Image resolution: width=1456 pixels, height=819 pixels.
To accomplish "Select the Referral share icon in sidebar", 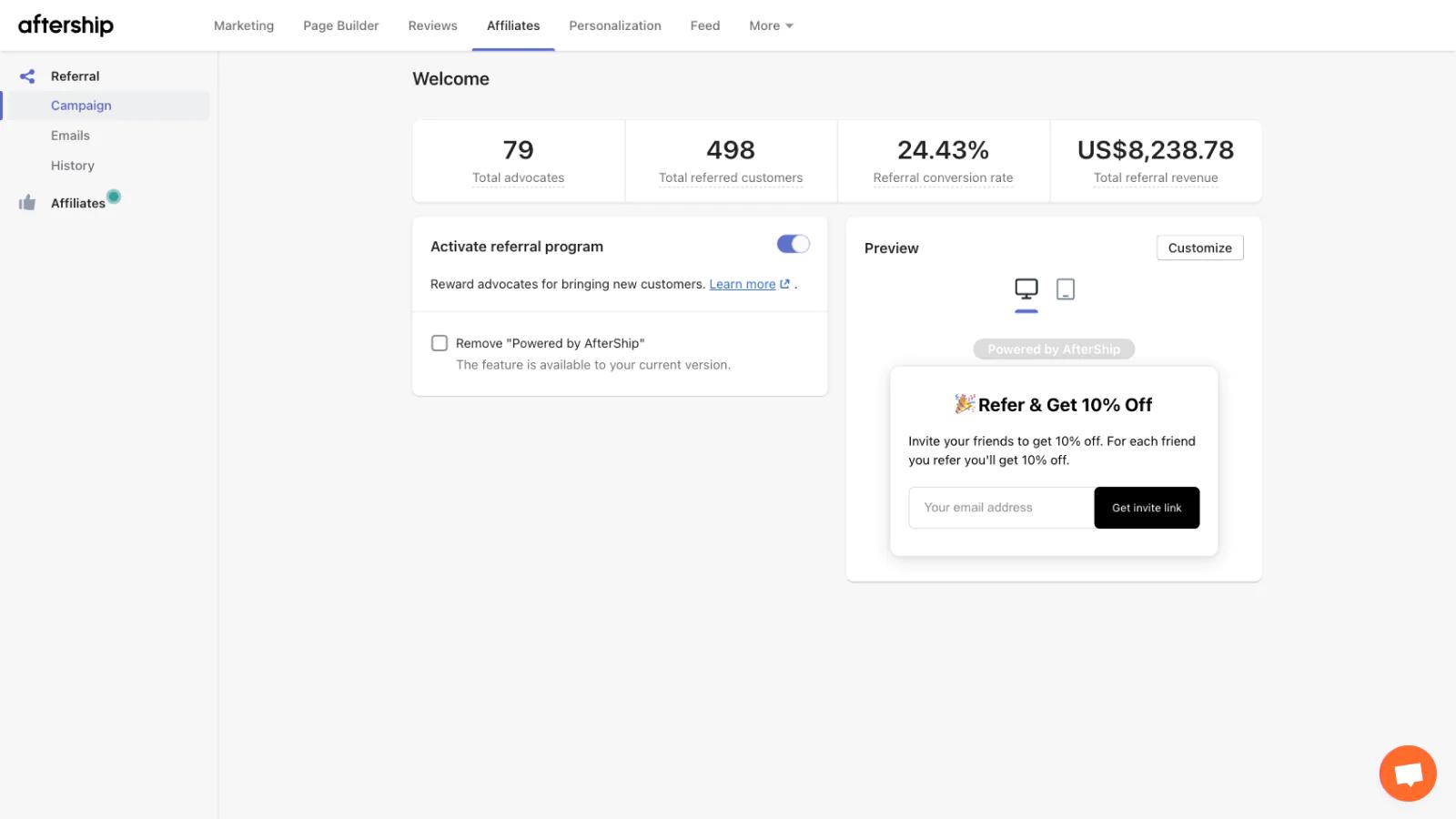I will pos(26,76).
